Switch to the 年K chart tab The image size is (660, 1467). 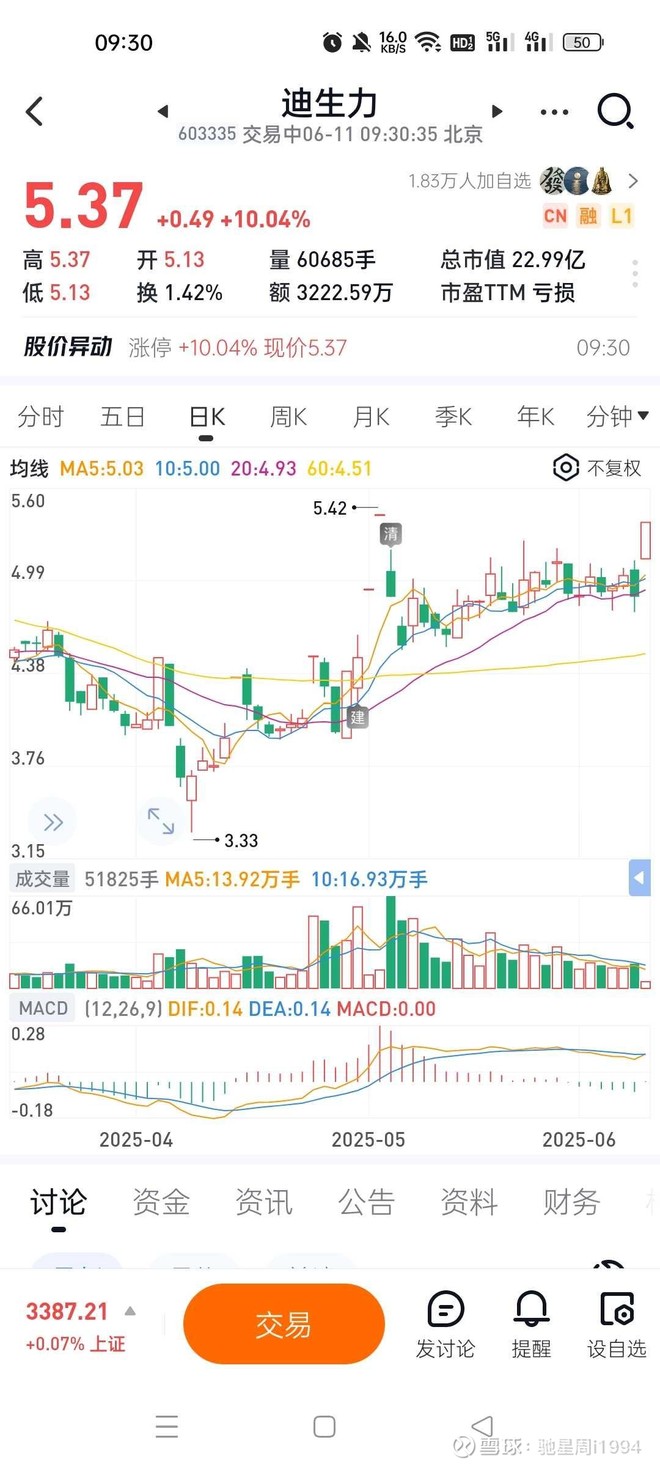(x=535, y=417)
